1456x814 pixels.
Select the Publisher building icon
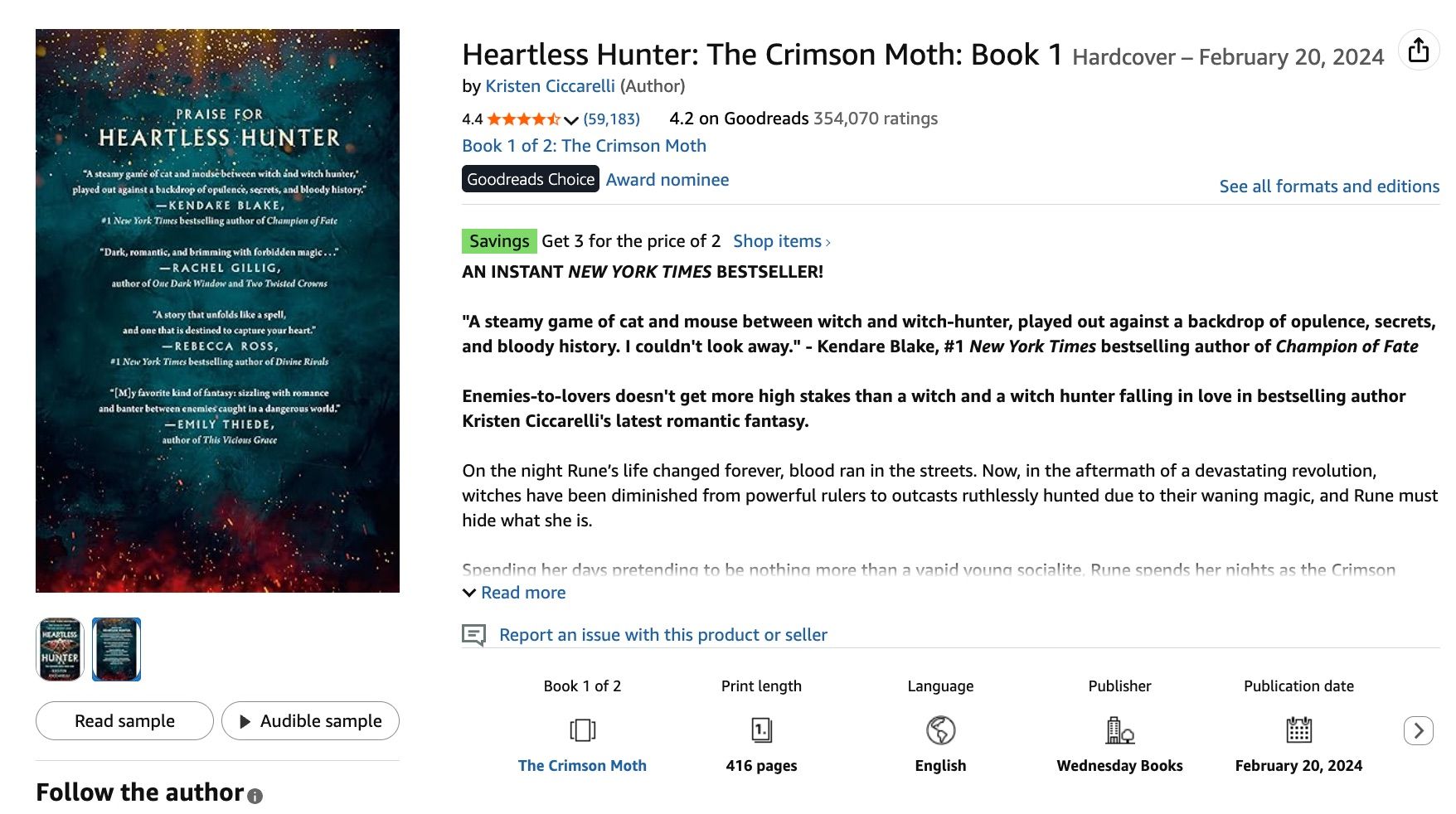click(x=1119, y=730)
